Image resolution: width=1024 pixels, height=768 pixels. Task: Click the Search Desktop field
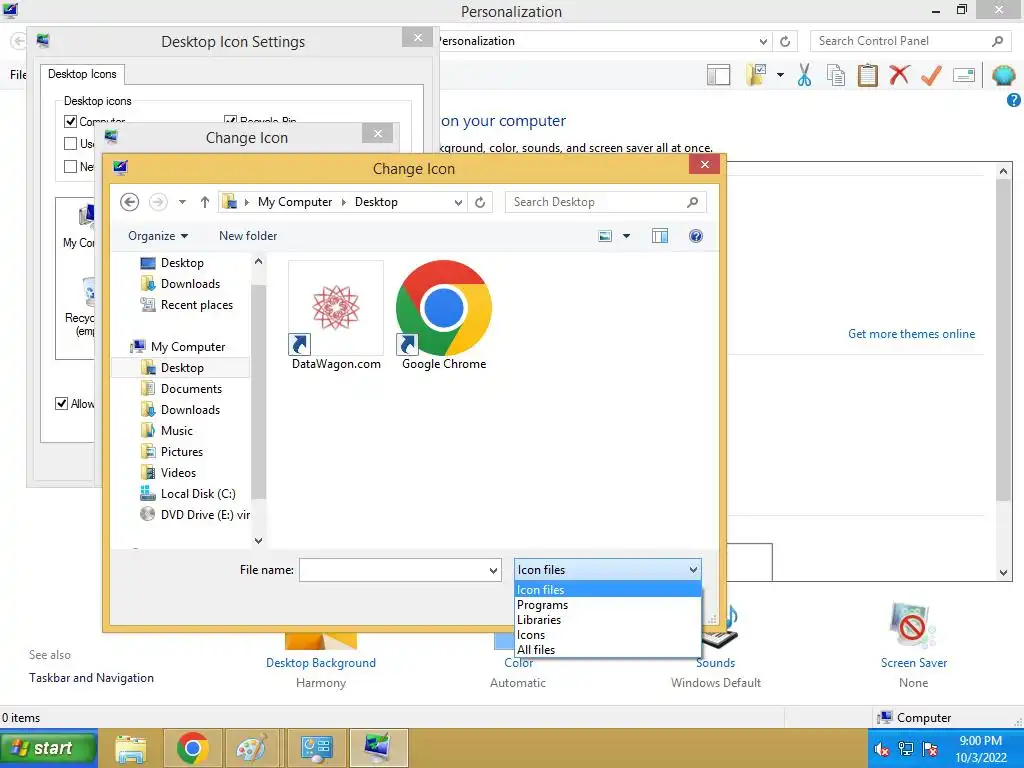tap(605, 202)
